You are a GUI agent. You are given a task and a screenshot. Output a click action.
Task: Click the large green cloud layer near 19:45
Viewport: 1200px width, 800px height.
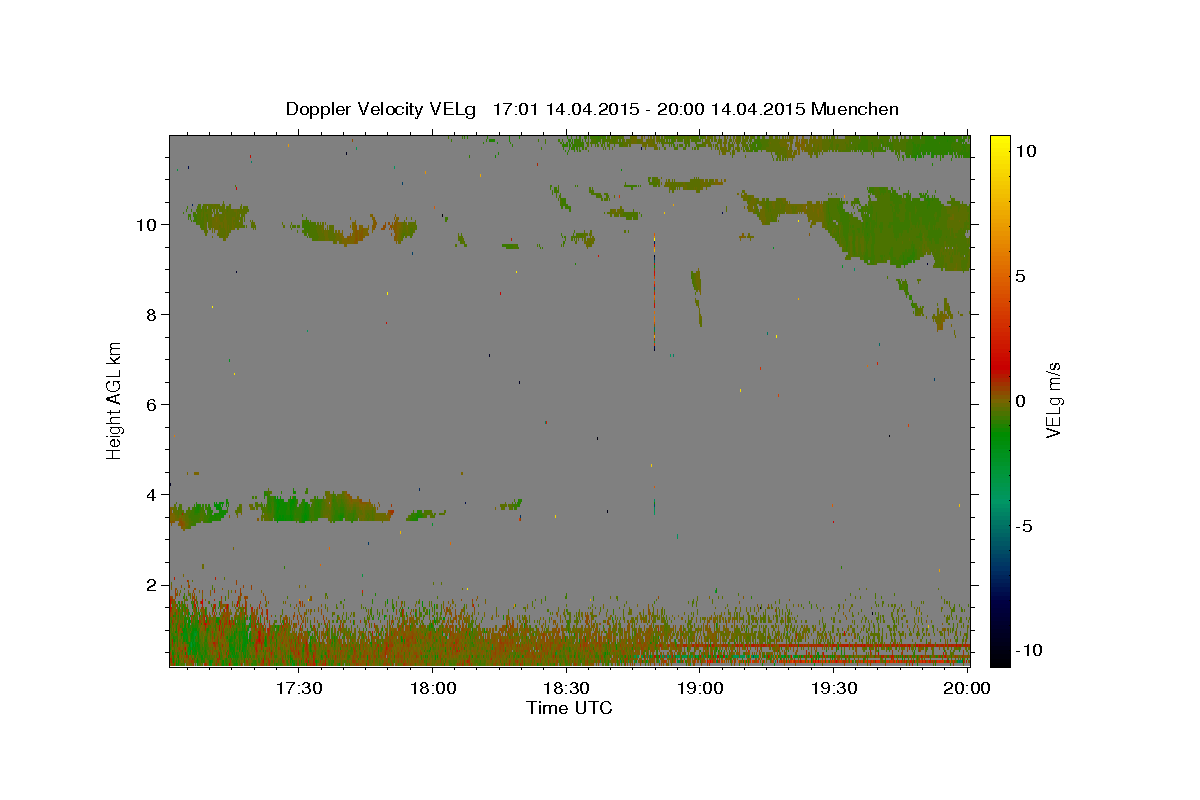tap(900, 228)
